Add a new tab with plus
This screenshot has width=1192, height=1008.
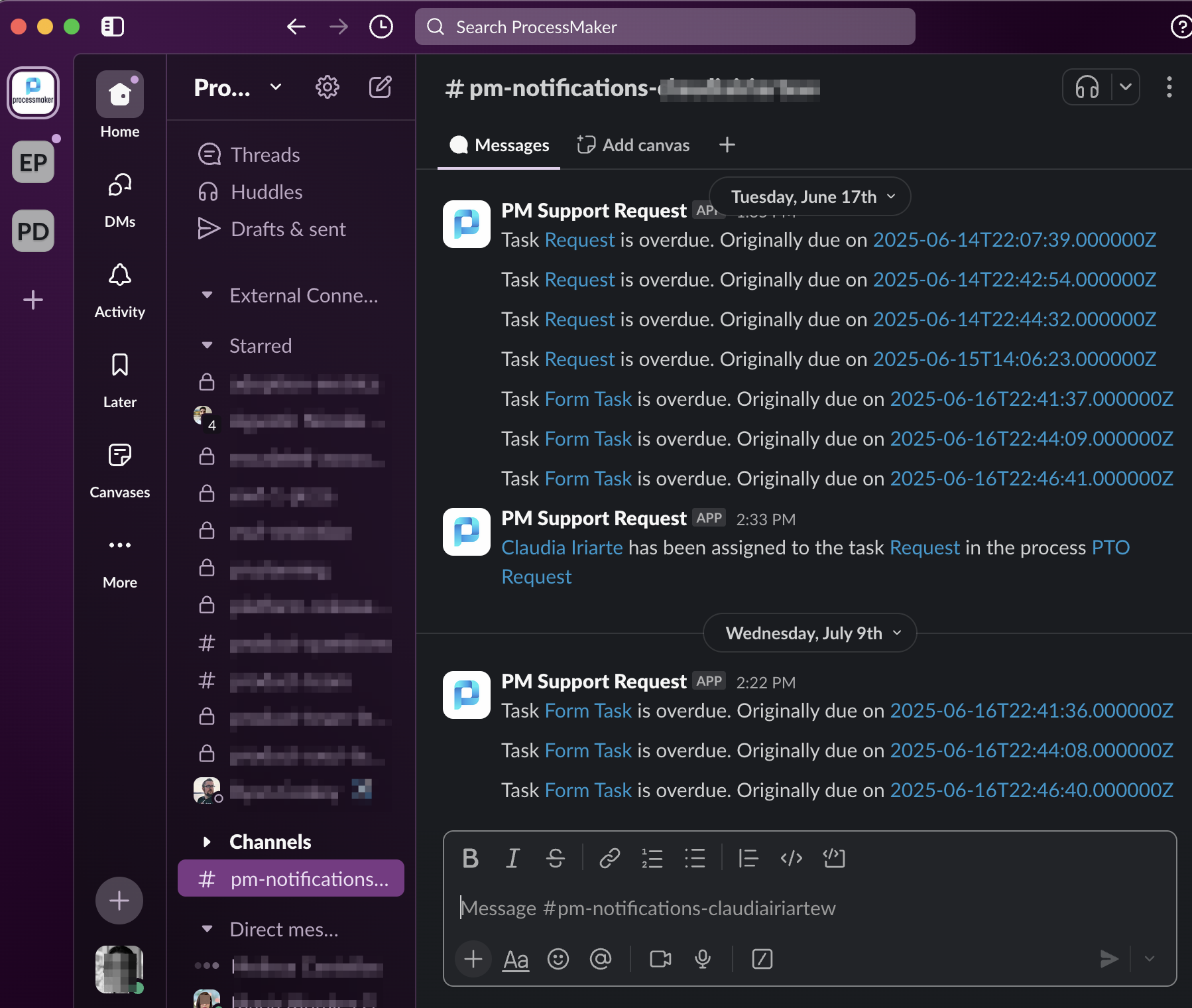pos(727,145)
